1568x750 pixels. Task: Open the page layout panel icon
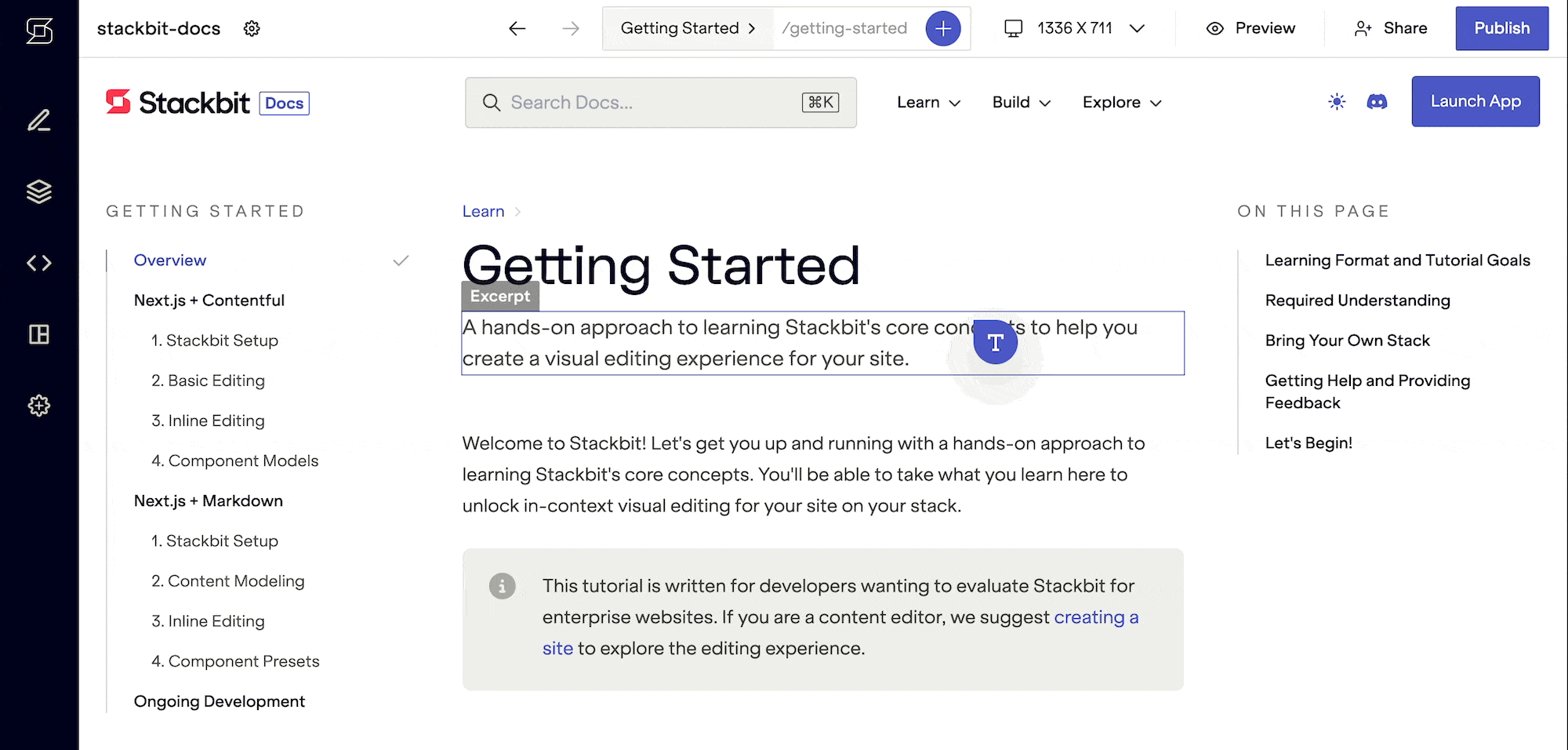39,334
